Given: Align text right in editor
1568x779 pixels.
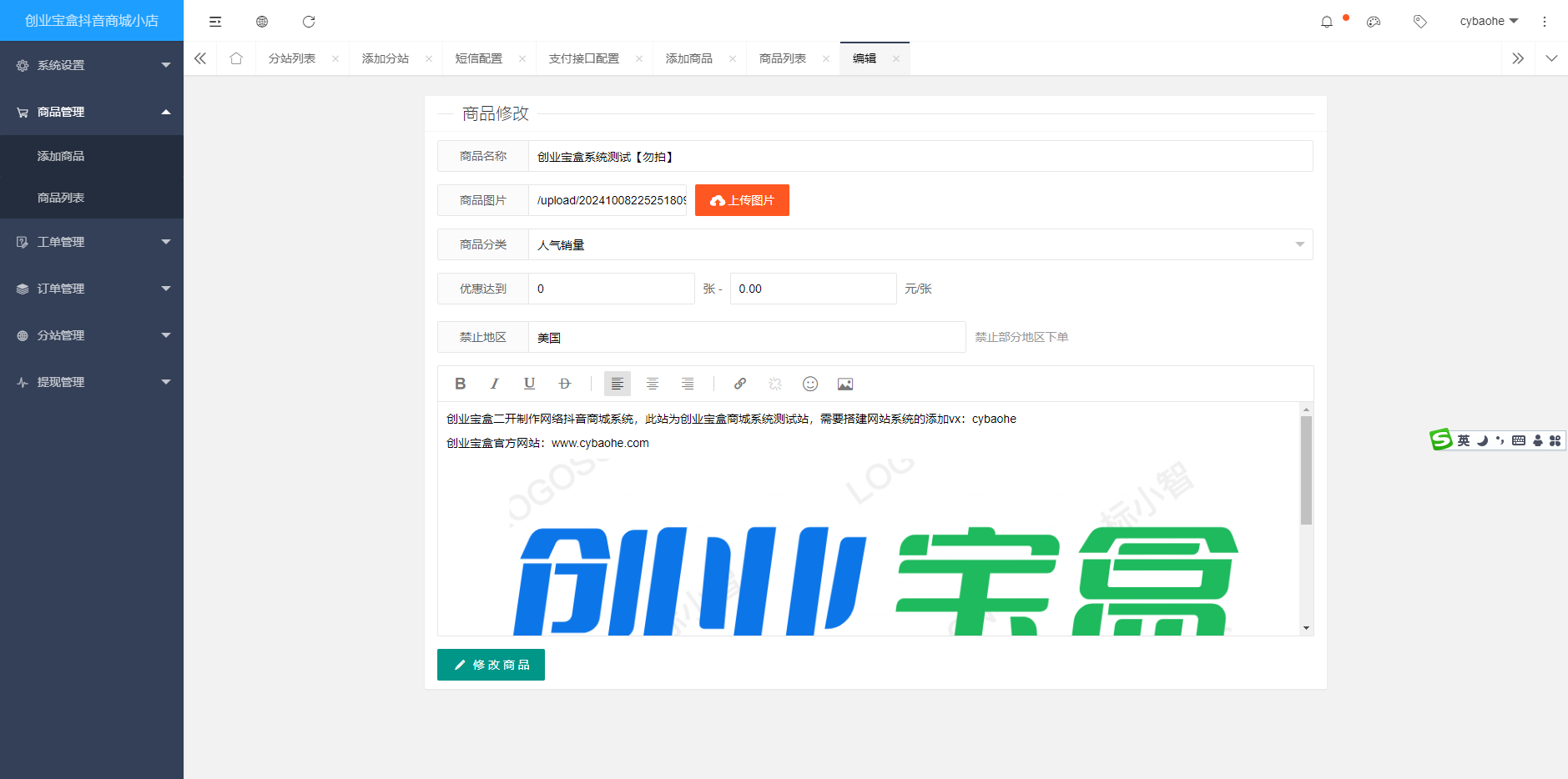Looking at the screenshot, I should pos(688,384).
